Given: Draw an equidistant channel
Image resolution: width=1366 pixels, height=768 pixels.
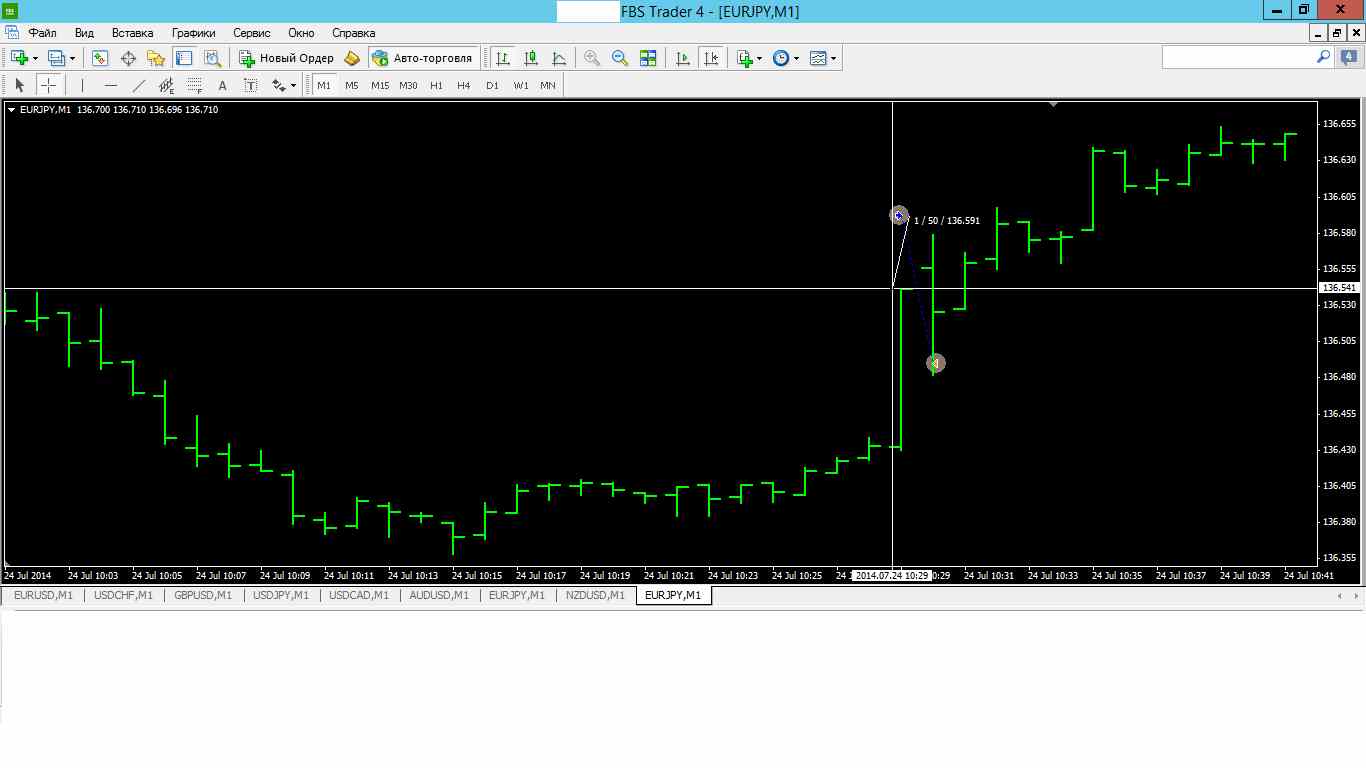Looking at the screenshot, I should click(x=166, y=85).
